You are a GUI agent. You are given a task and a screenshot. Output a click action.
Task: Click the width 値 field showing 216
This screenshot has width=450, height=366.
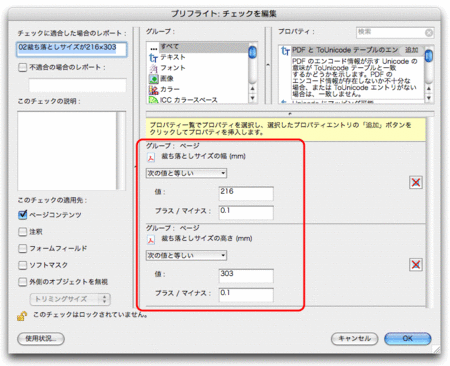(246, 194)
